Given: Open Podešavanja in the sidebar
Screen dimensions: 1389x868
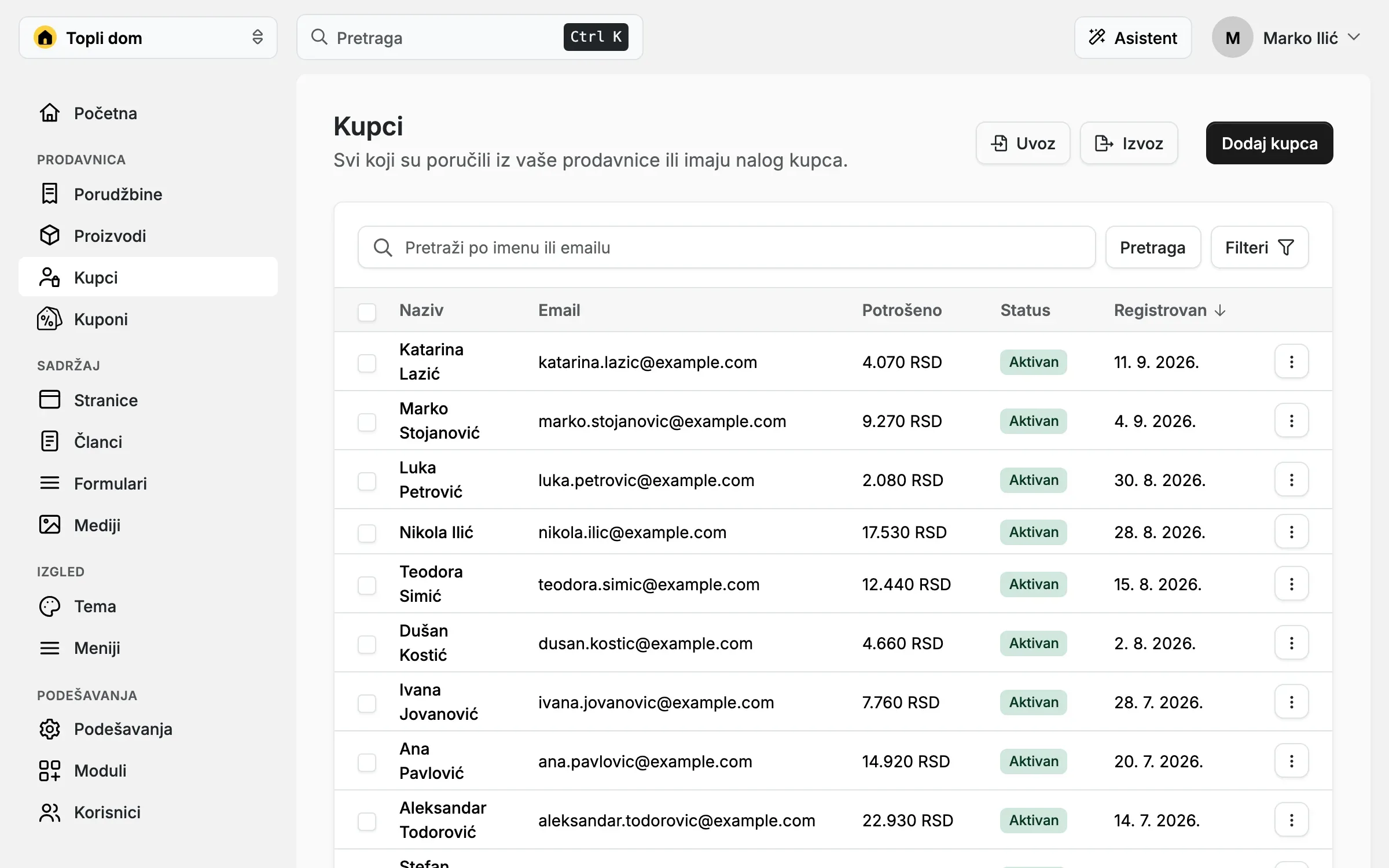Looking at the screenshot, I should pyautogui.click(x=148, y=729).
